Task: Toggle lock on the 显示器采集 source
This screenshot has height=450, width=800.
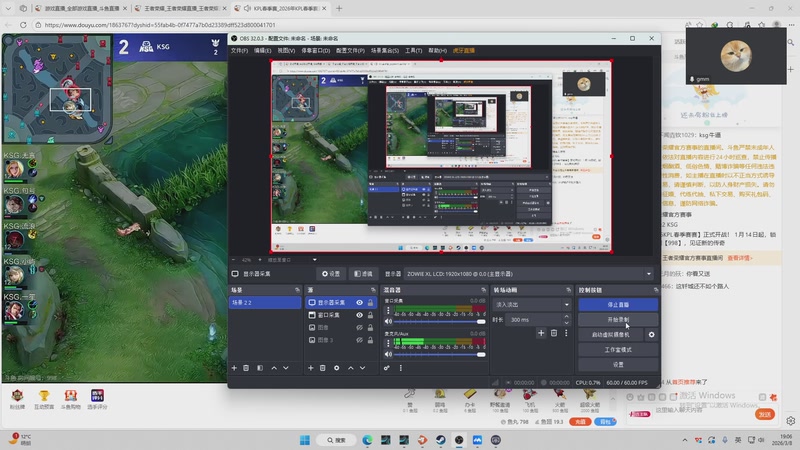Action: tap(371, 302)
